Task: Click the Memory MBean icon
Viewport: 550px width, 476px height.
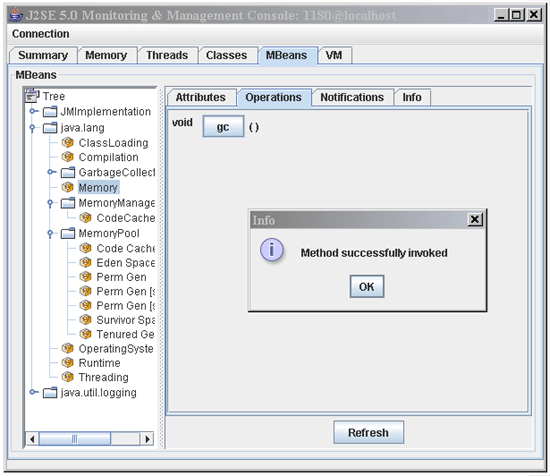Action: [x=67, y=187]
